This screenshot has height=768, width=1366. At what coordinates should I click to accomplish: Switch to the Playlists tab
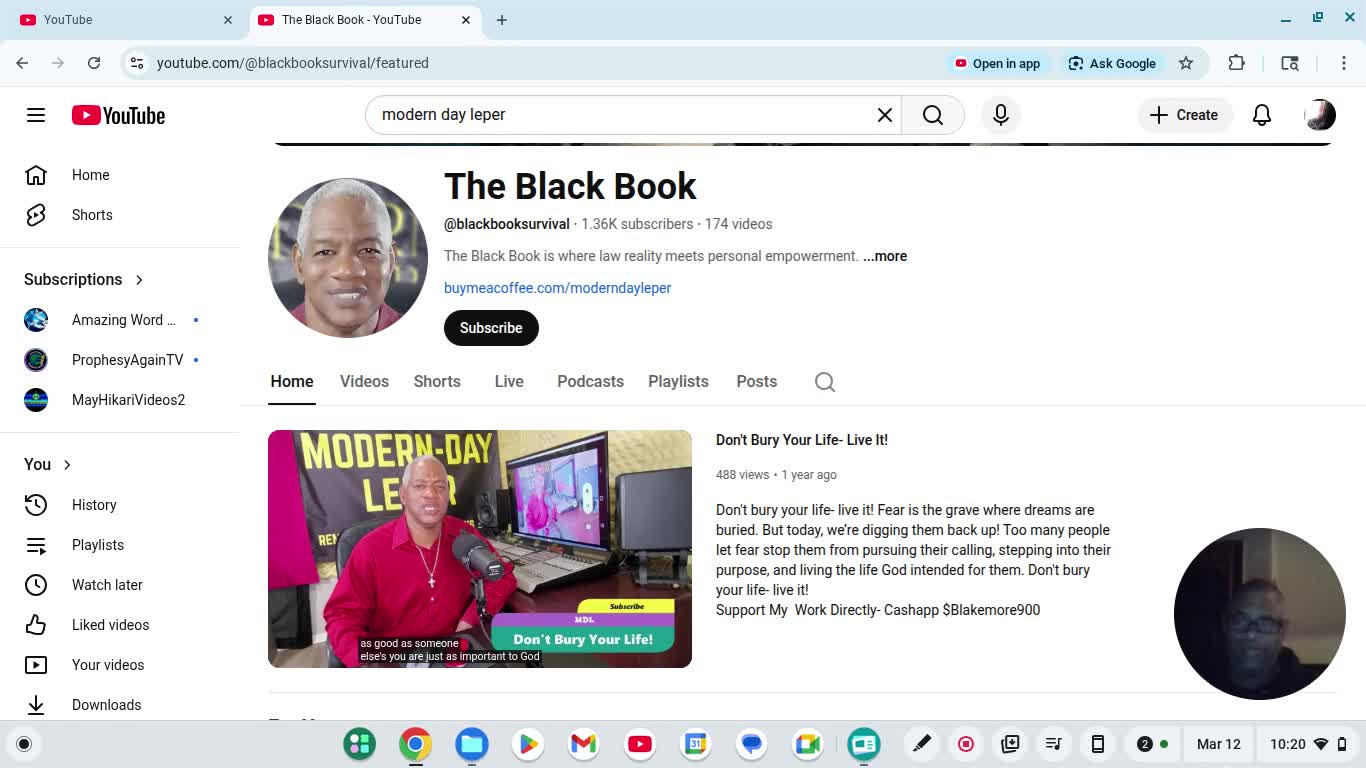pyautogui.click(x=677, y=382)
